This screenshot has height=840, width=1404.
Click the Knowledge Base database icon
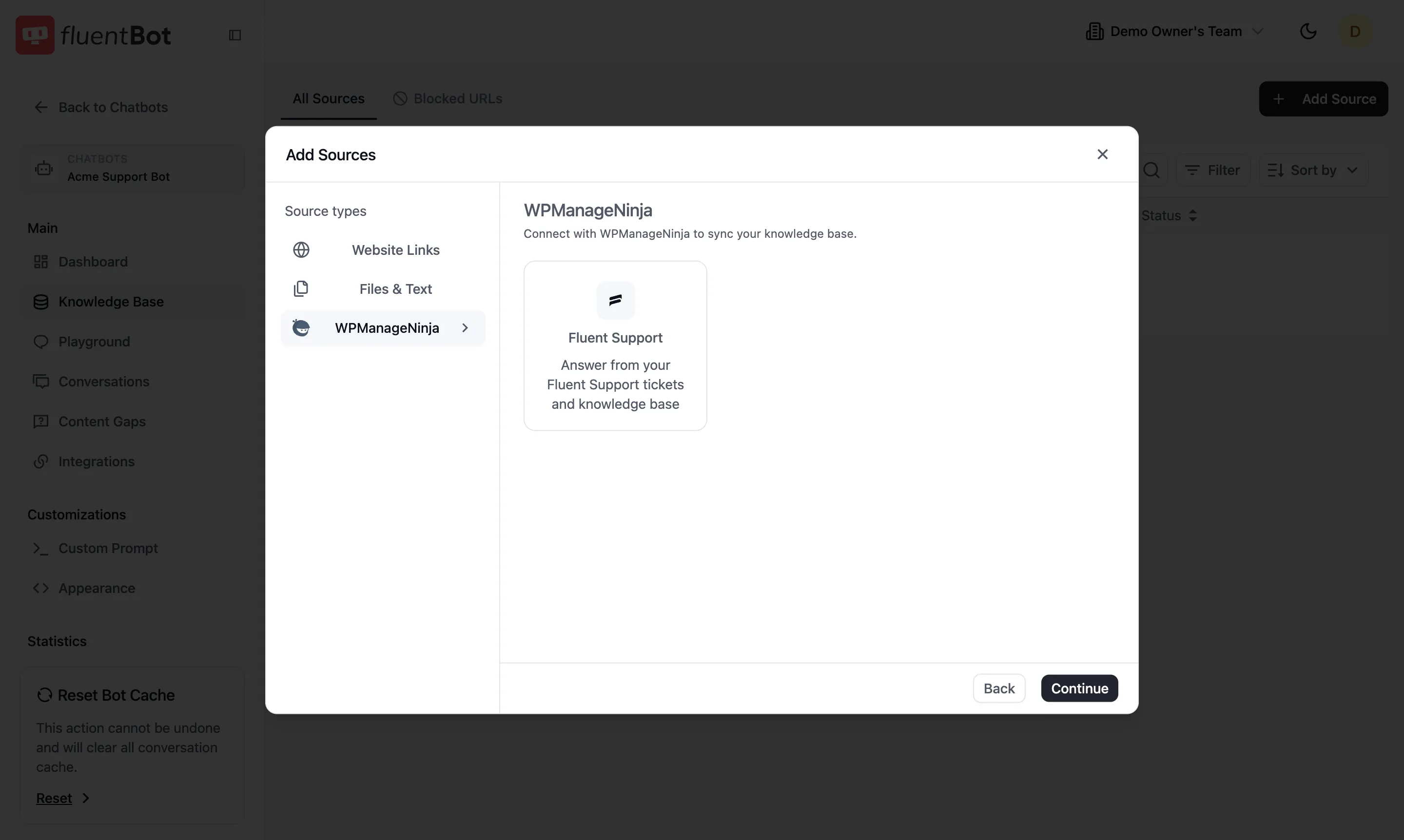[41, 302]
